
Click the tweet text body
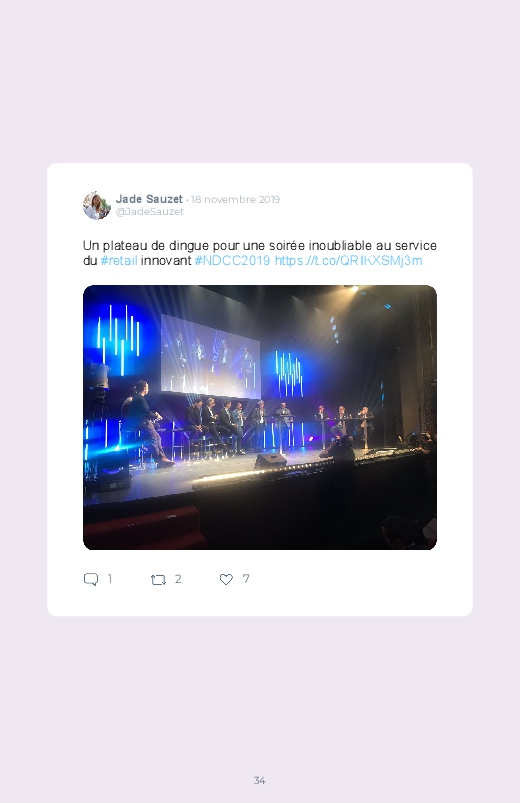[260, 253]
